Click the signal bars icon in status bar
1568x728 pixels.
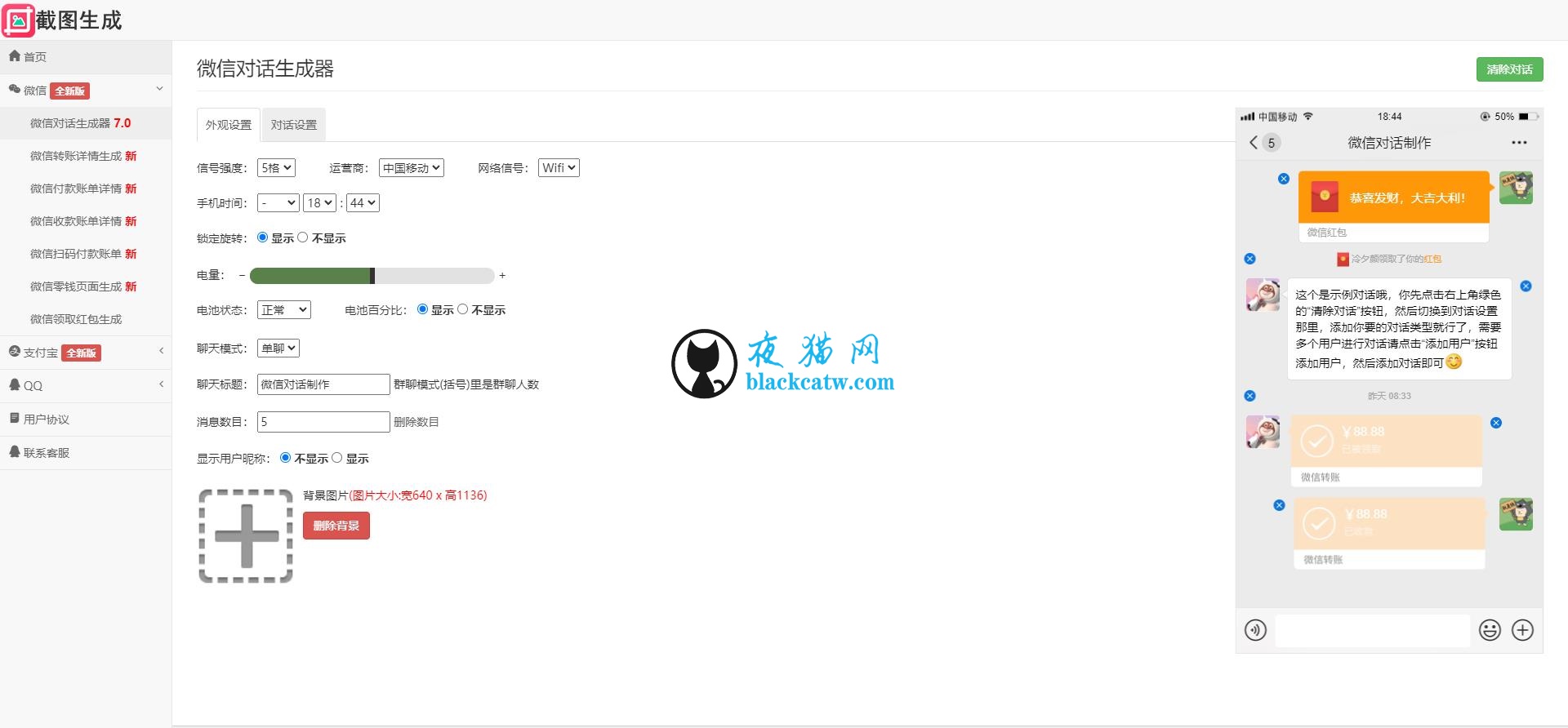click(1247, 117)
